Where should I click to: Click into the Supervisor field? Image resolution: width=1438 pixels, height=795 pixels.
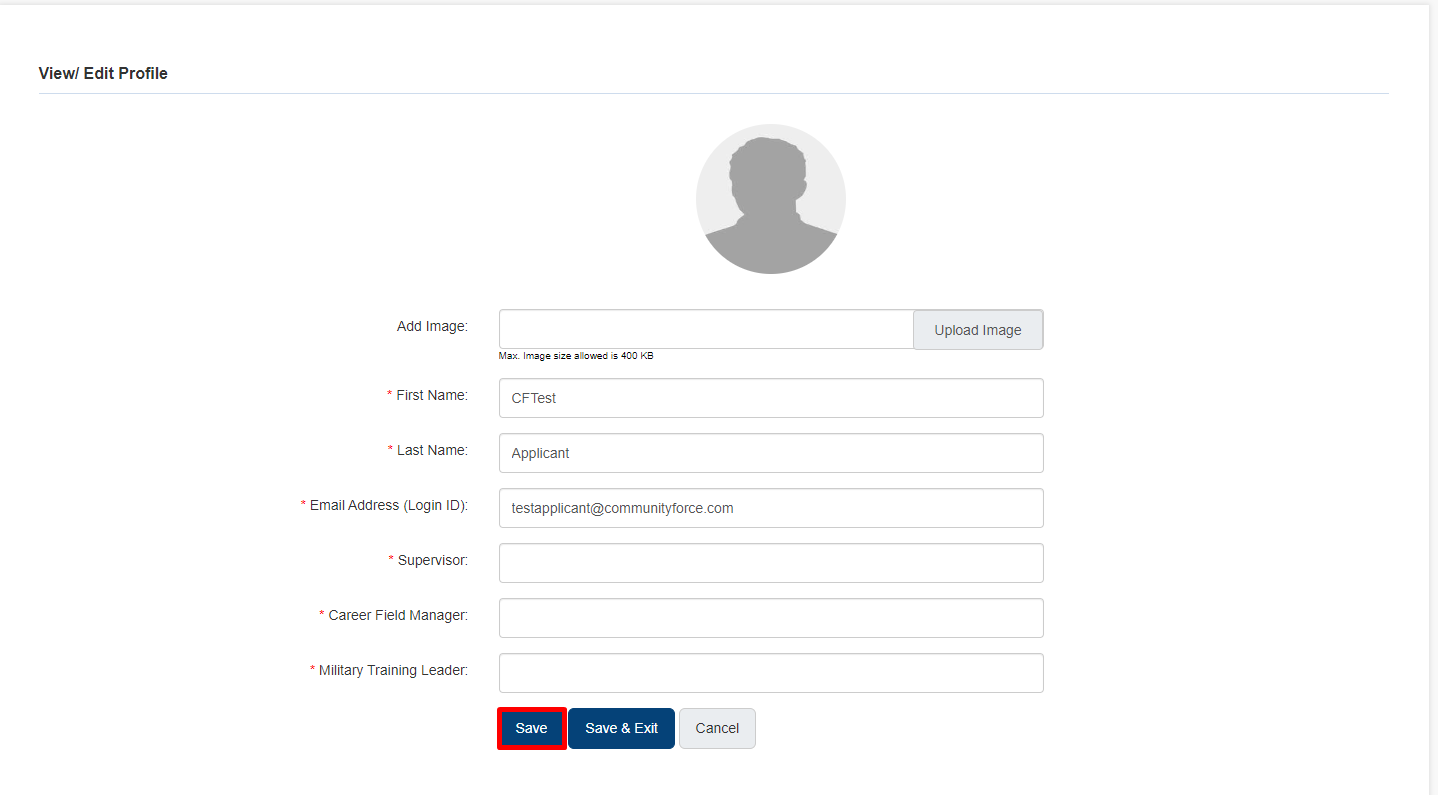[x=771, y=563]
